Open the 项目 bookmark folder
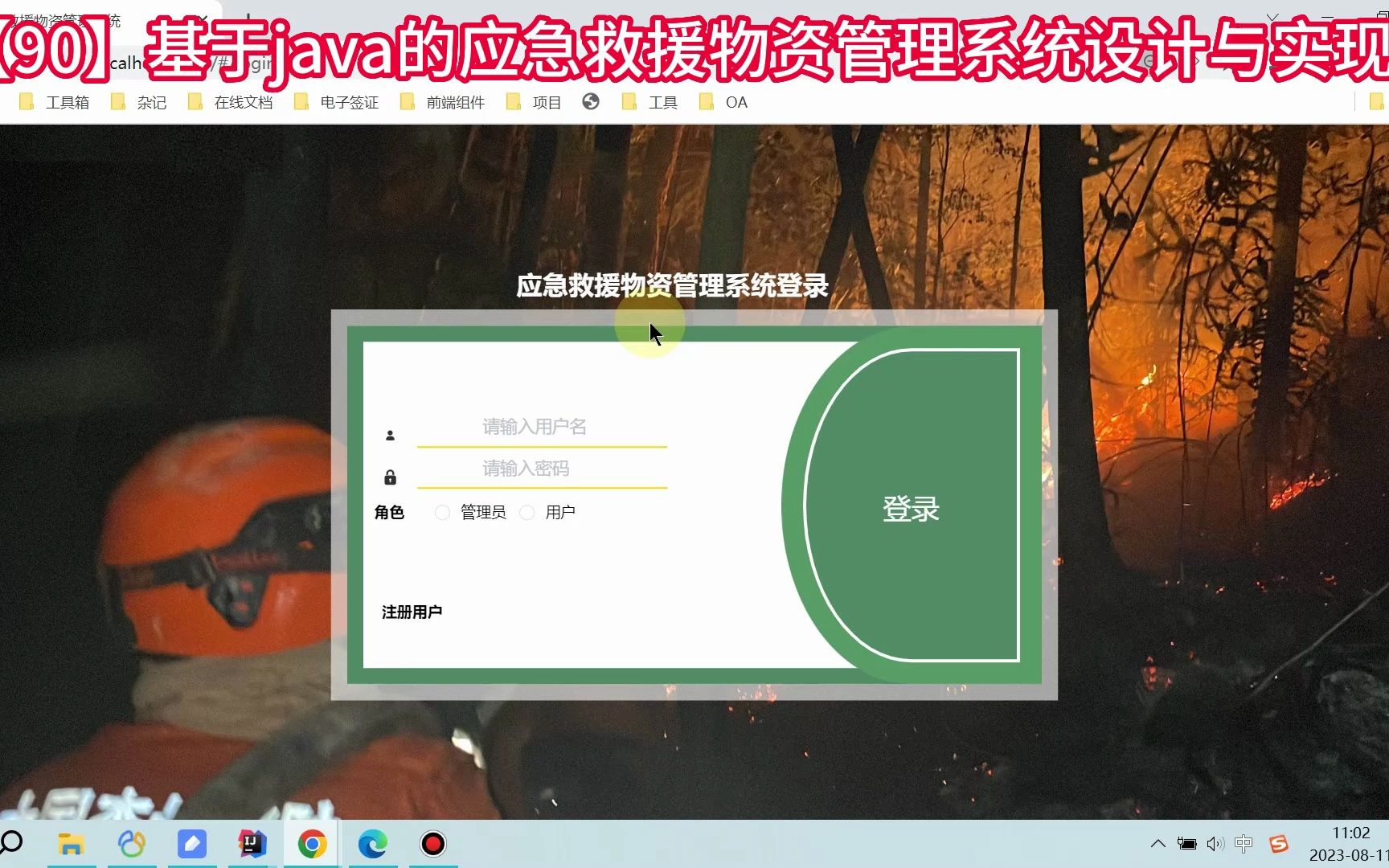 535,102
